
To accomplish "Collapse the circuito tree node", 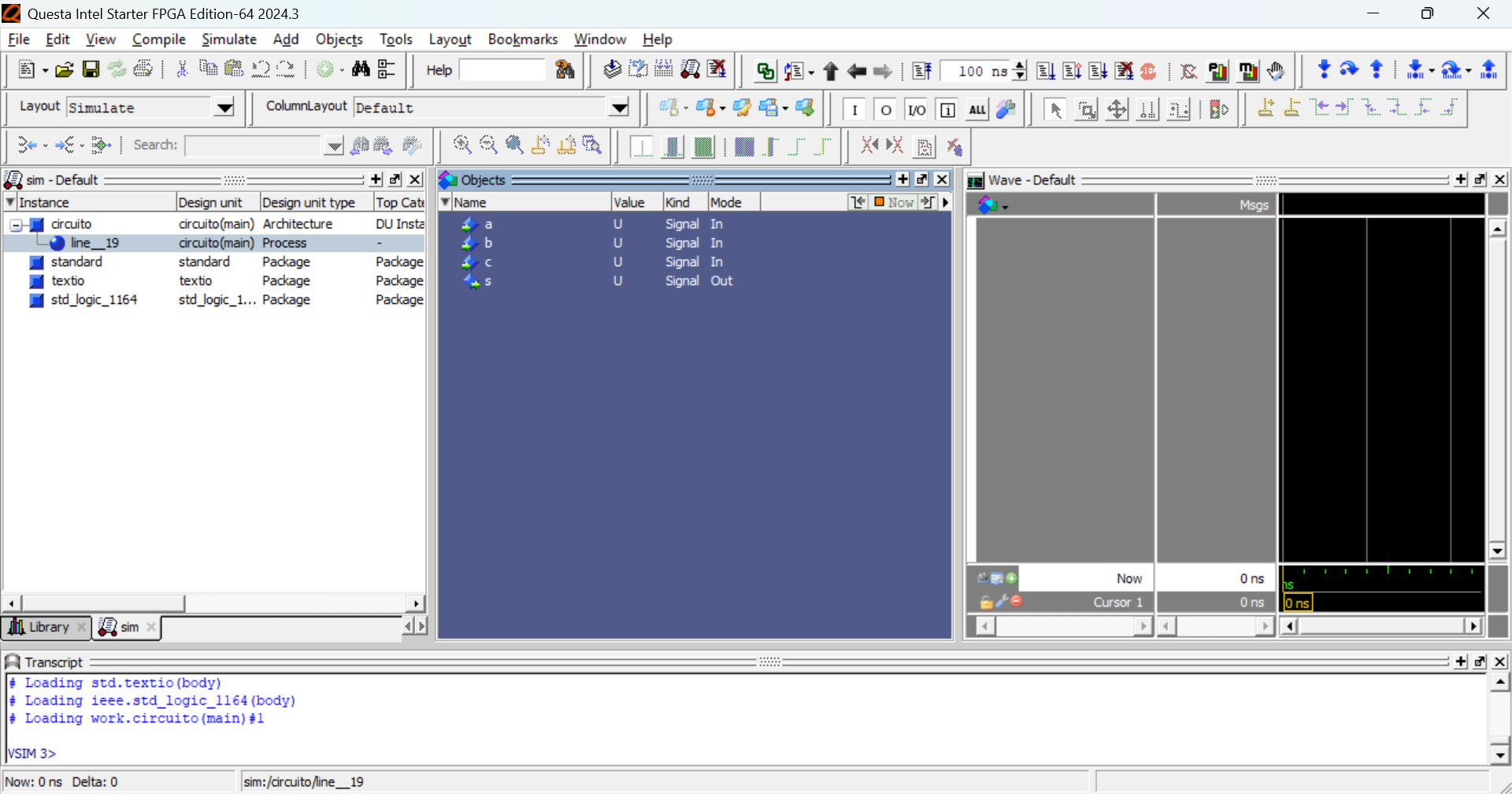I will (16, 225).
